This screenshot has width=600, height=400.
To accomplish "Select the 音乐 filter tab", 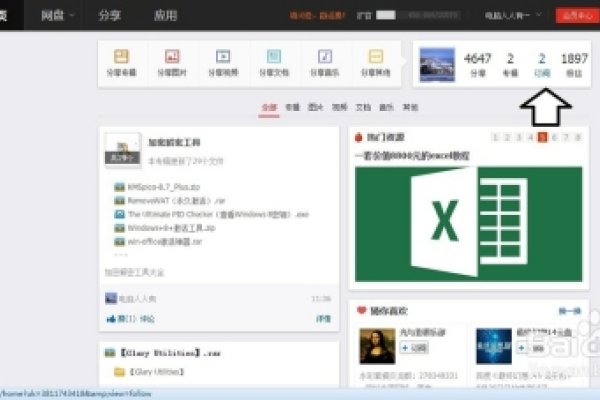I will 386,108.
